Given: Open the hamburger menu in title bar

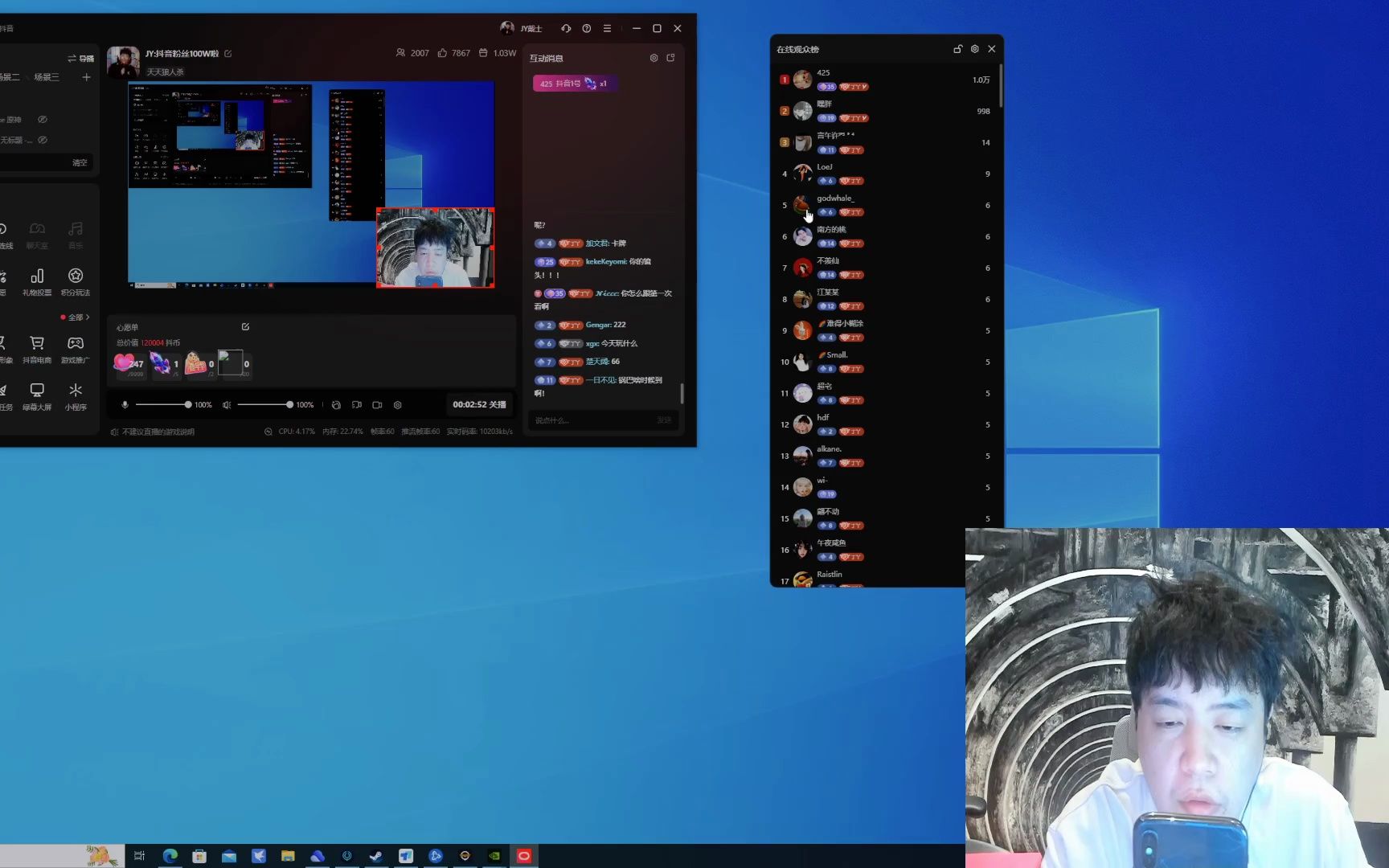Looking at the screenshot, I should [607, 28].
